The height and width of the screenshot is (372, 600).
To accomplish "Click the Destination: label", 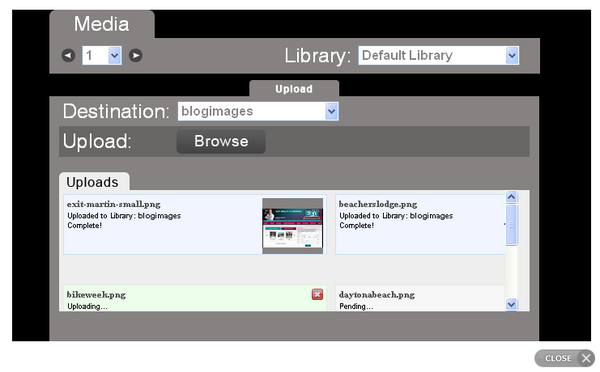I will [x=116, y=111].
